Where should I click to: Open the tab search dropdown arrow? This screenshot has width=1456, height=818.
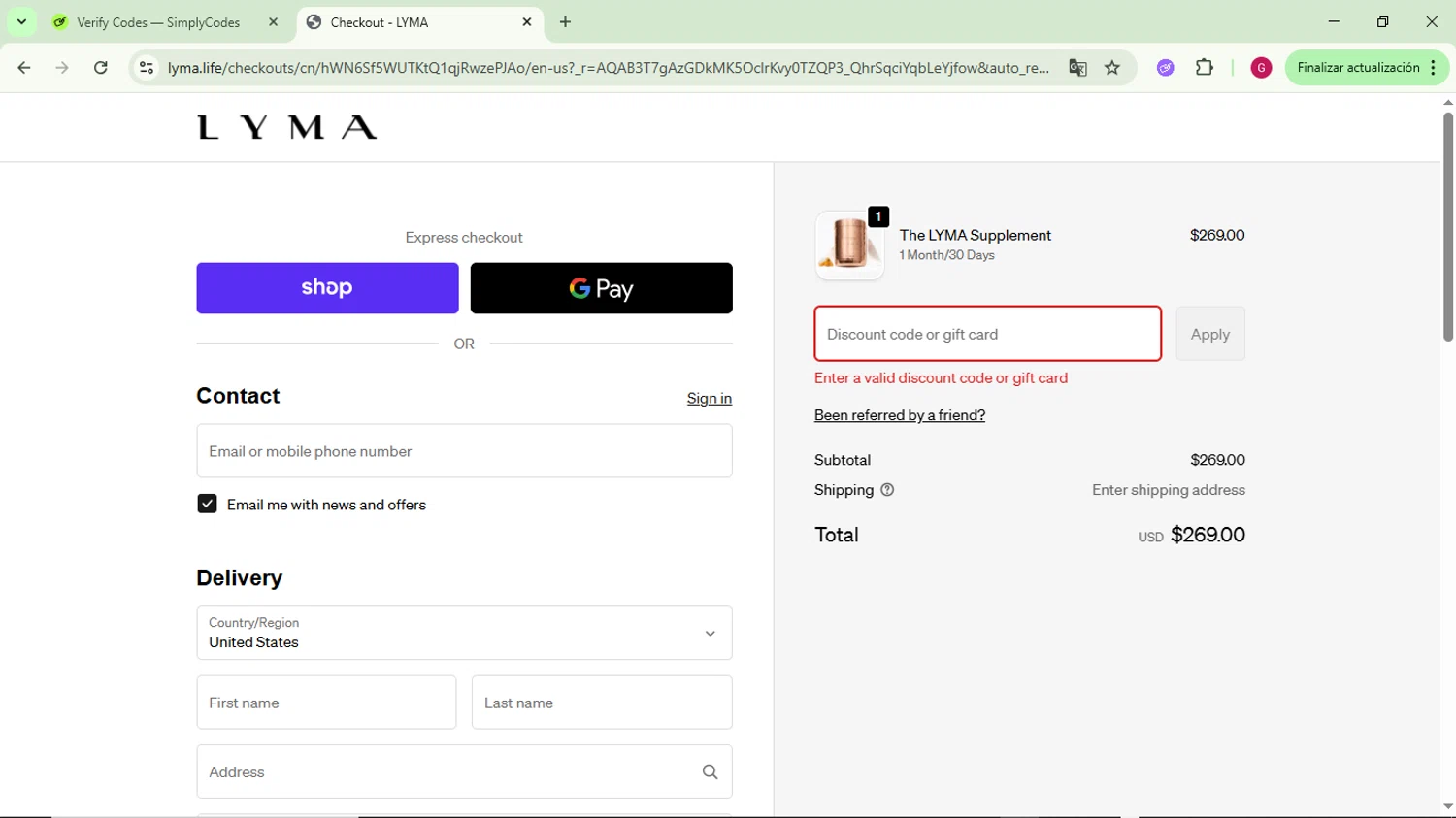pos(21,21)
